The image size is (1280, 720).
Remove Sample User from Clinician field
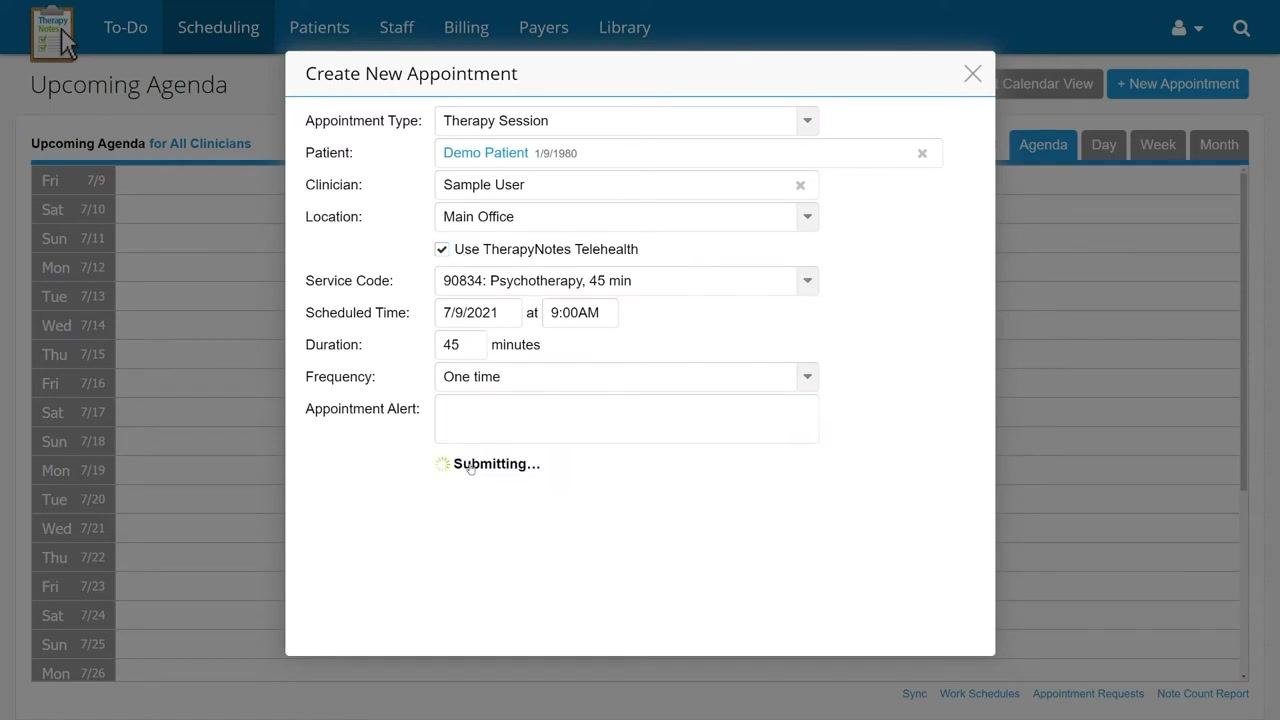[800, 185]
